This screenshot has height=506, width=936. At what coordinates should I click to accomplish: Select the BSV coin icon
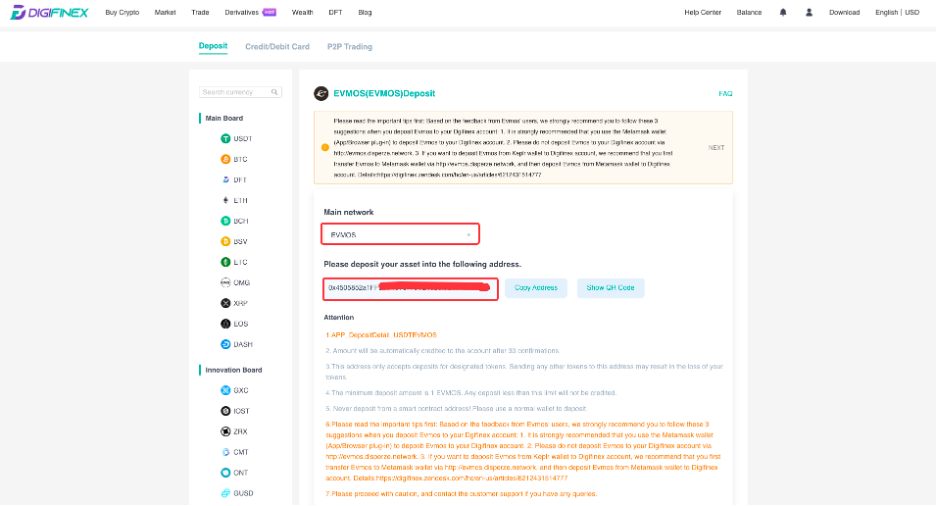coord(225,242)
